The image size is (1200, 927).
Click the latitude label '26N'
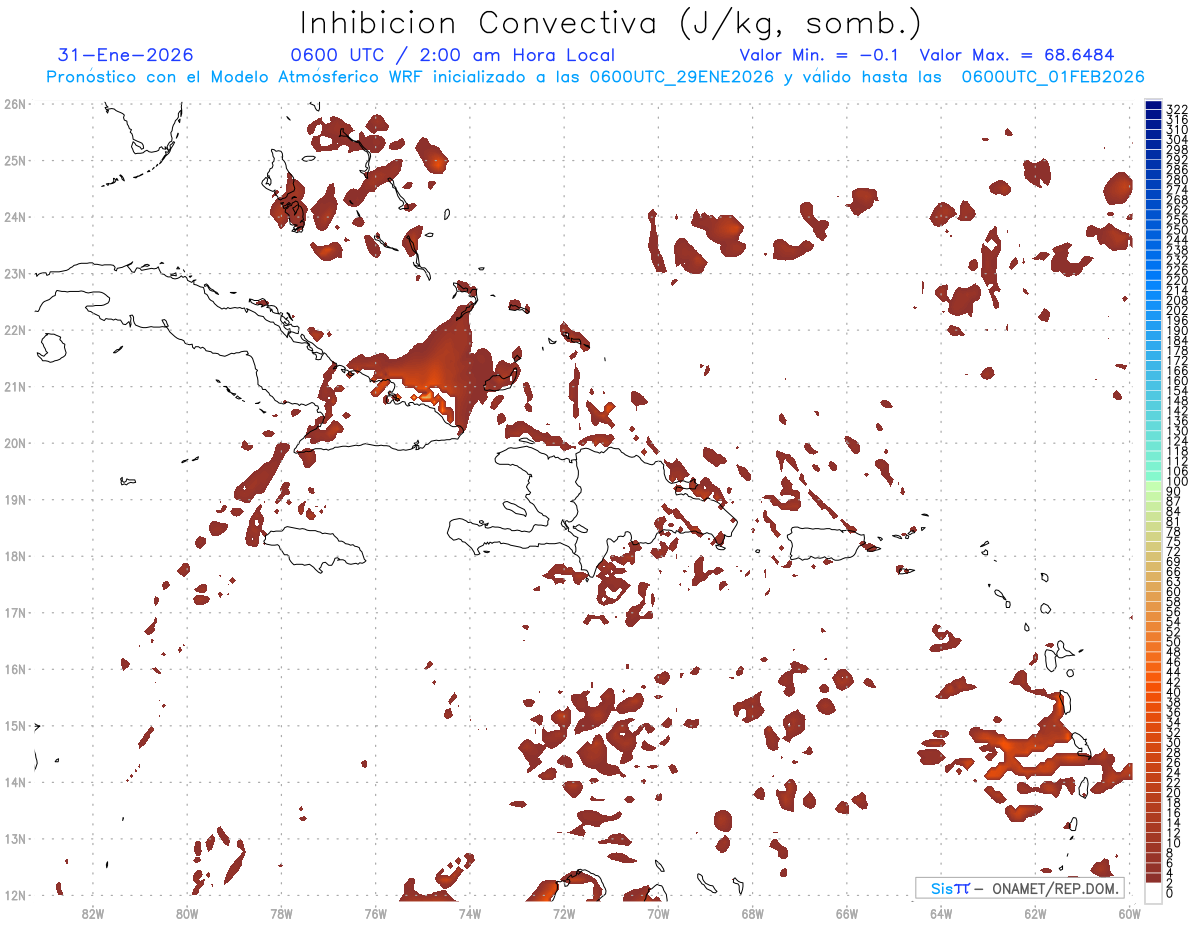(x=15, y=104)
